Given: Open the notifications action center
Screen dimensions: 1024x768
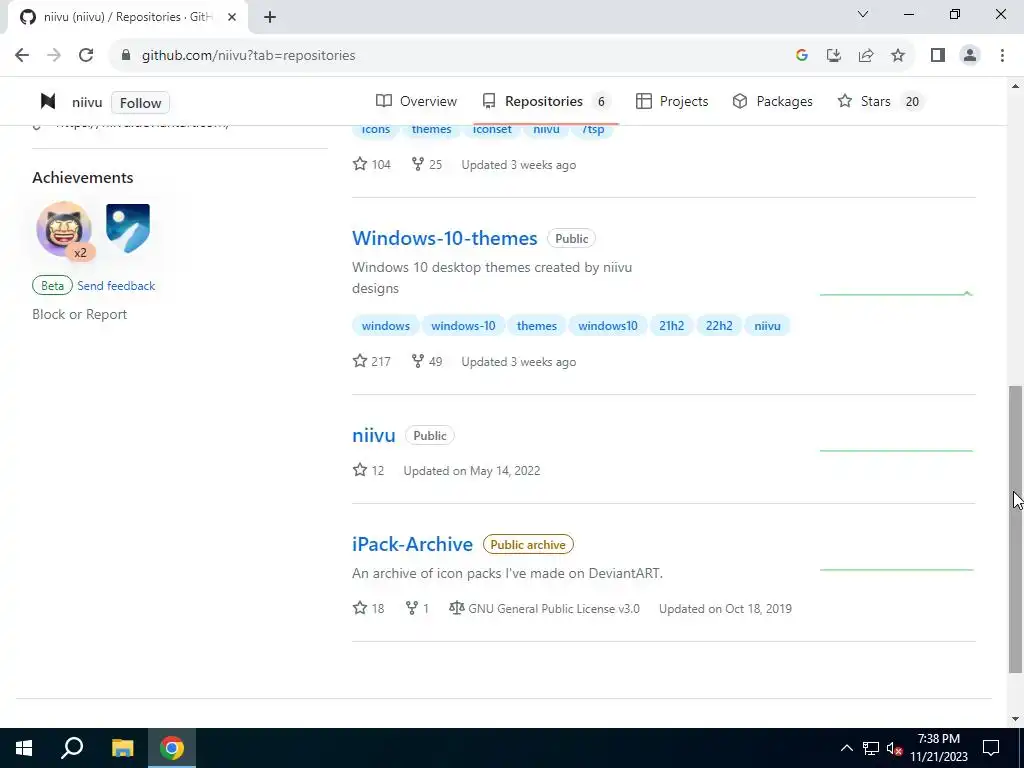Looking at the screenshot, I should click(x=991, y=748).
